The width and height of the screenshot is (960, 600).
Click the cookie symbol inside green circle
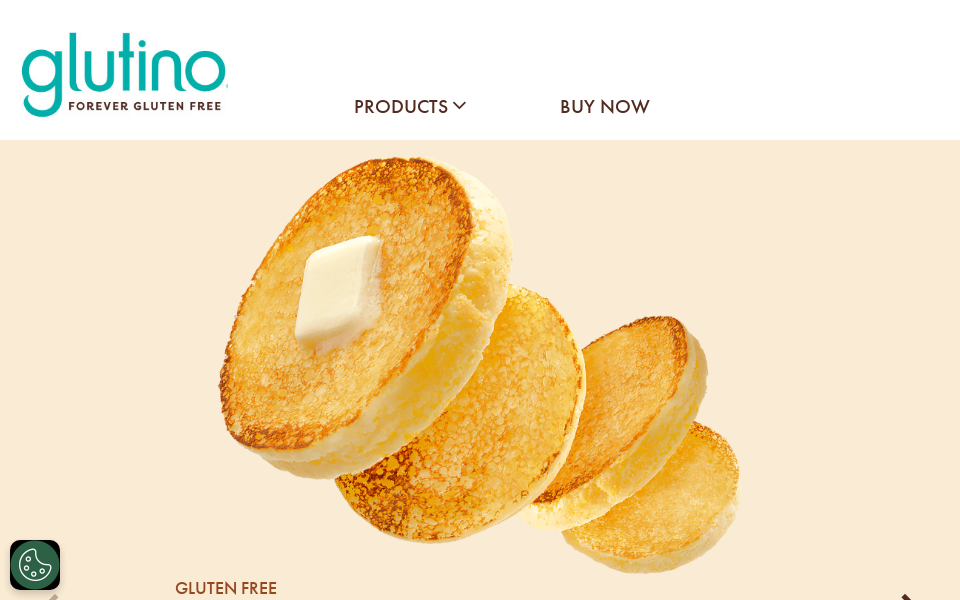(35, 564)
